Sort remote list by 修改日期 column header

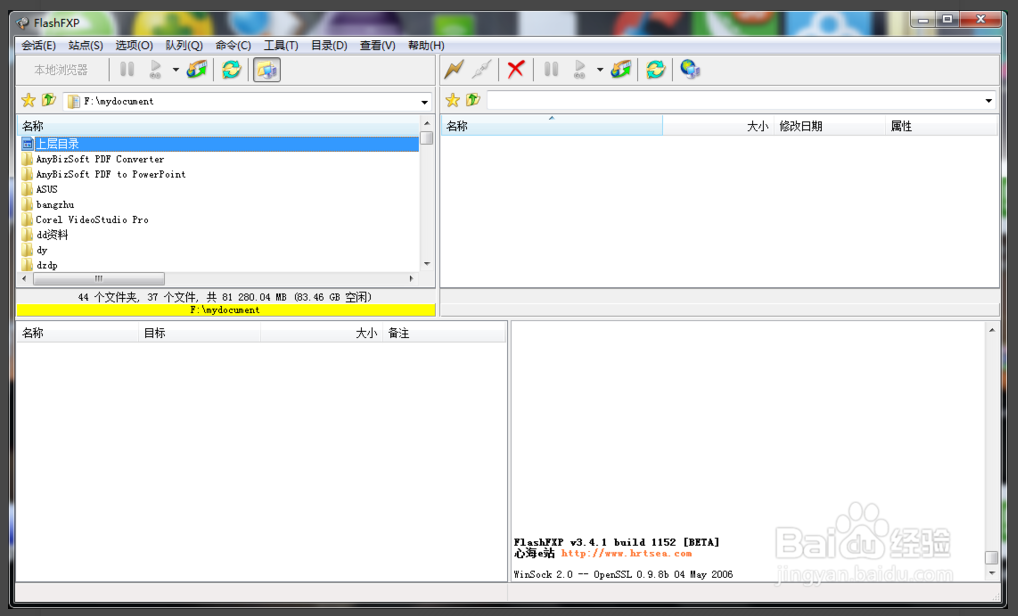(x=801, y=126)
